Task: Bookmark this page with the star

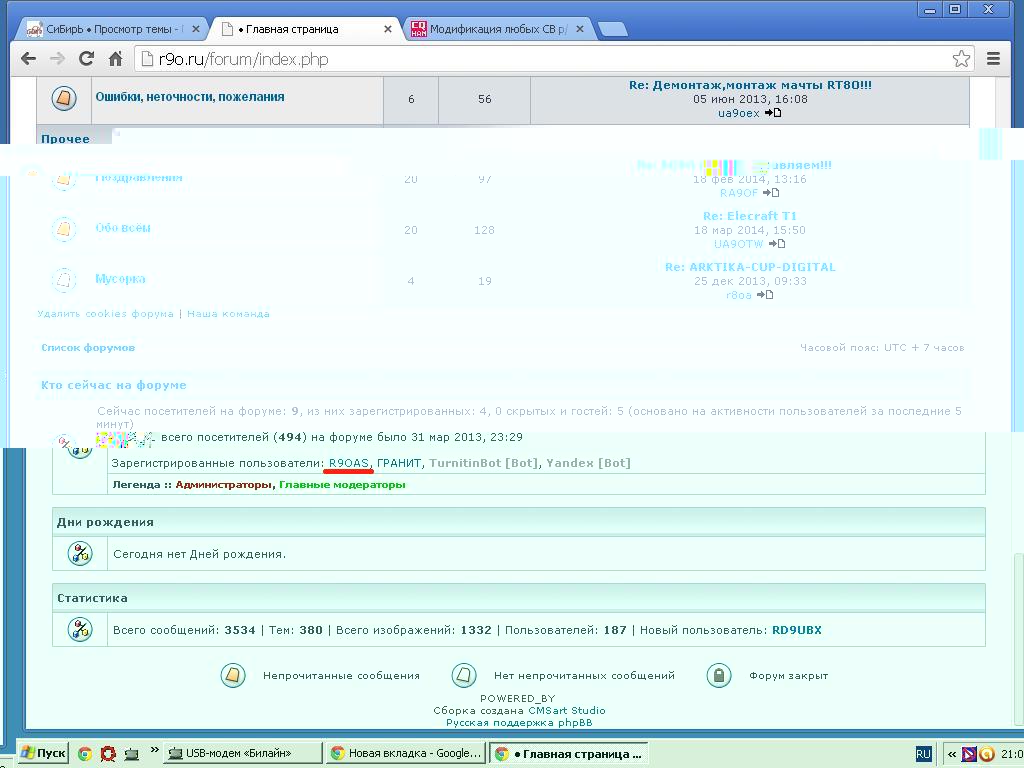Action: (961, 59)
